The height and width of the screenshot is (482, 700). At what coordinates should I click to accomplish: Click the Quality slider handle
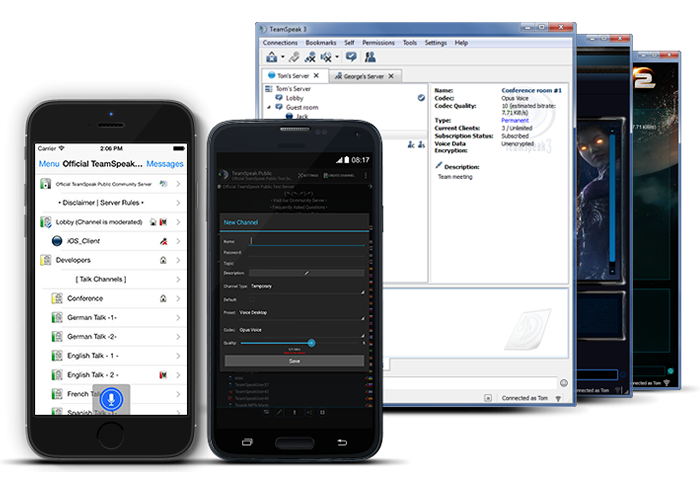312,343
